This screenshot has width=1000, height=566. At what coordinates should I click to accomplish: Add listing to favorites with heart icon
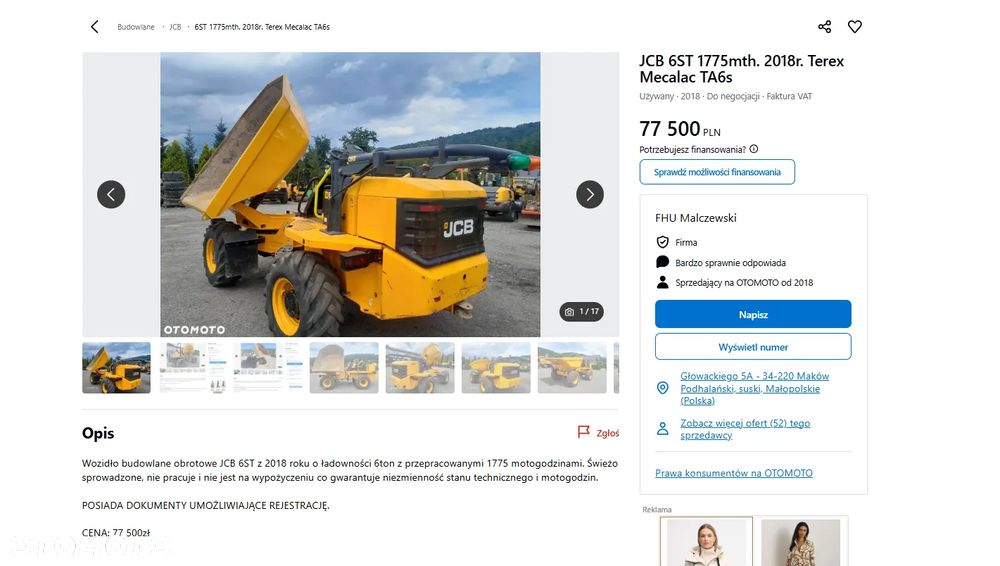[x=855, y=27]
